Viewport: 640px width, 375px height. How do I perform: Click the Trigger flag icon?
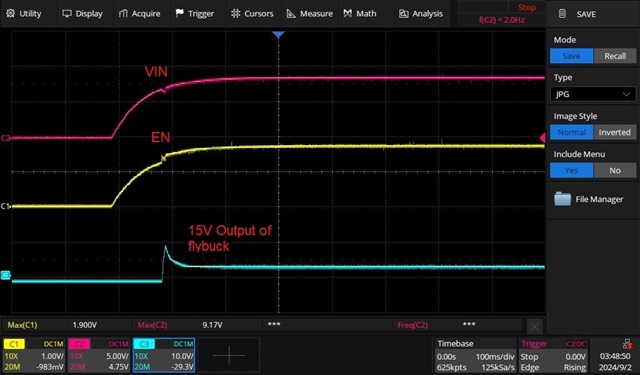tap(179, 13)
